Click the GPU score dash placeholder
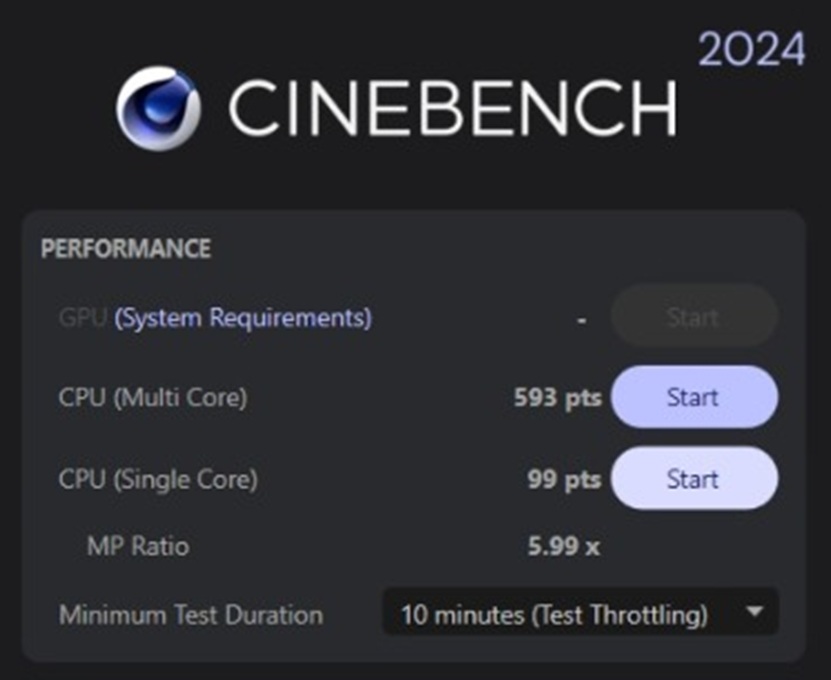Viewport: 831px width, 680px height. pyautogui.click(x=581, y=320)
